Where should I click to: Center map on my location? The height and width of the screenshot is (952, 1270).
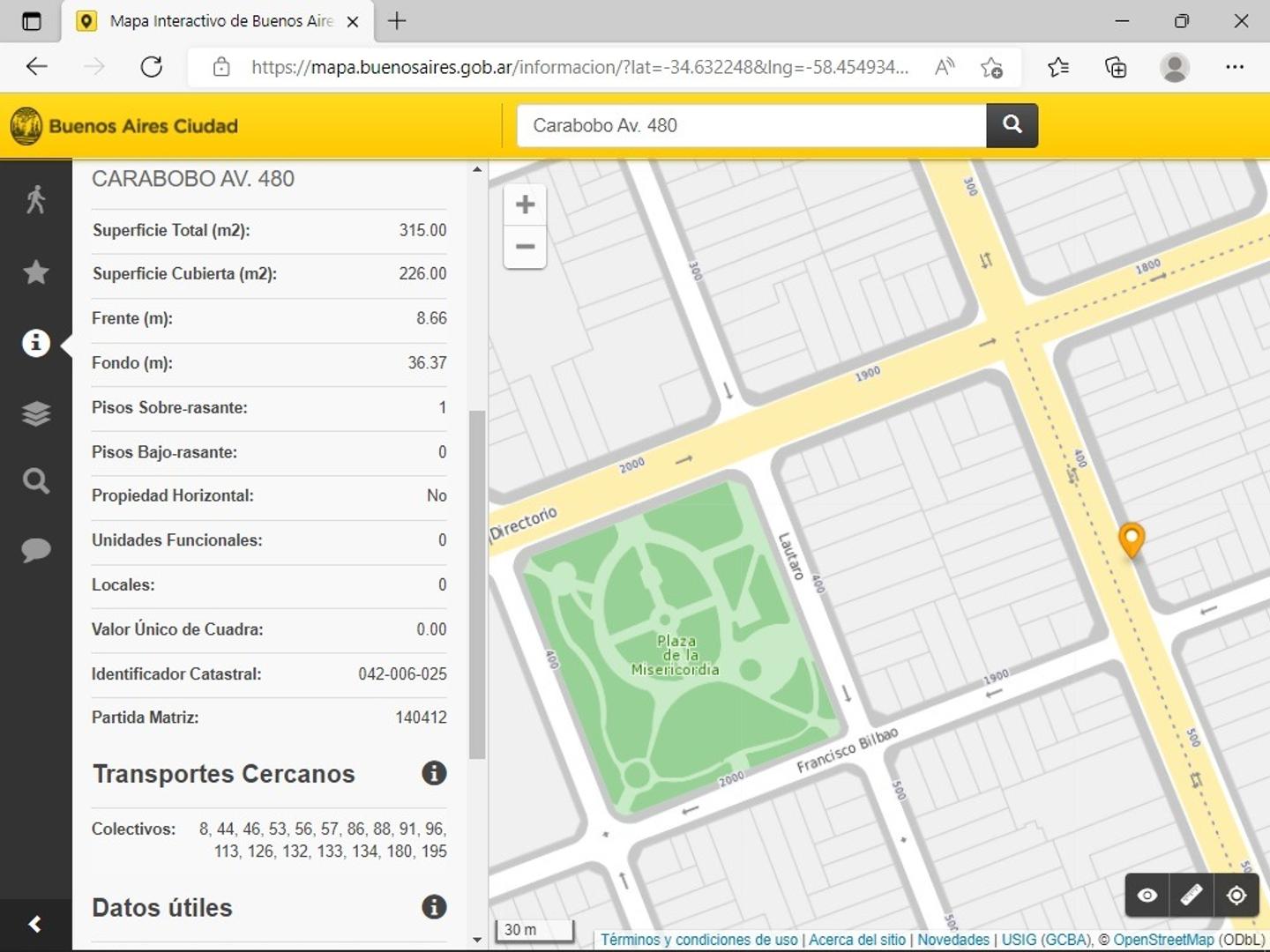[x=1236, y=896]
